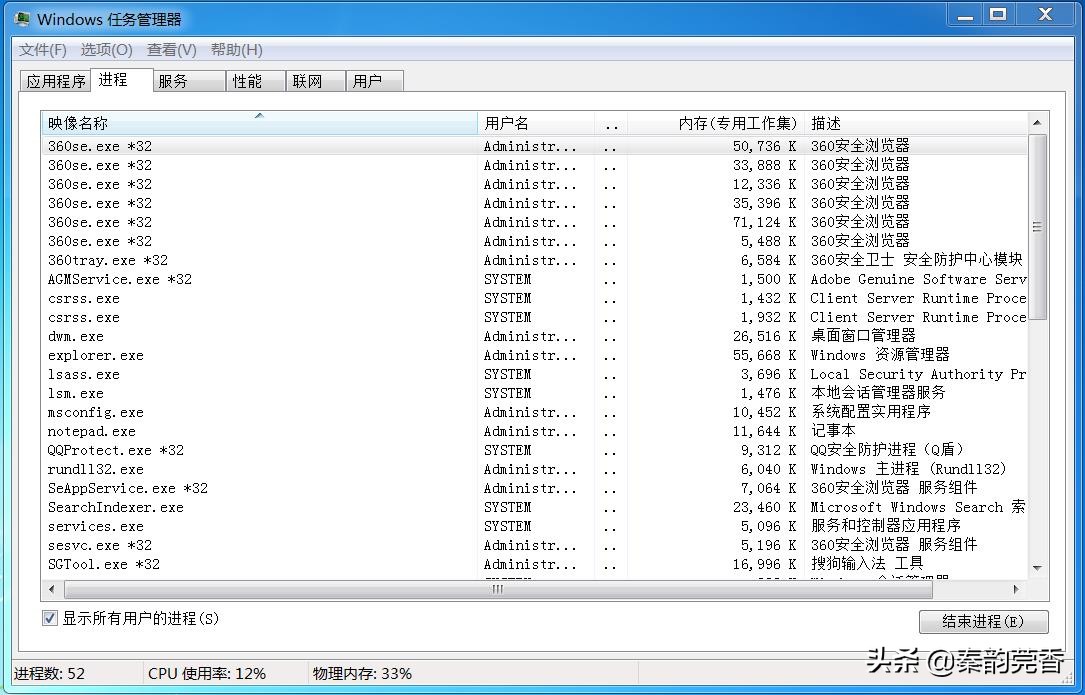1085x695 pixels.
Task: Switch to the 联网 tab
Action: click(x=314, y=81)
